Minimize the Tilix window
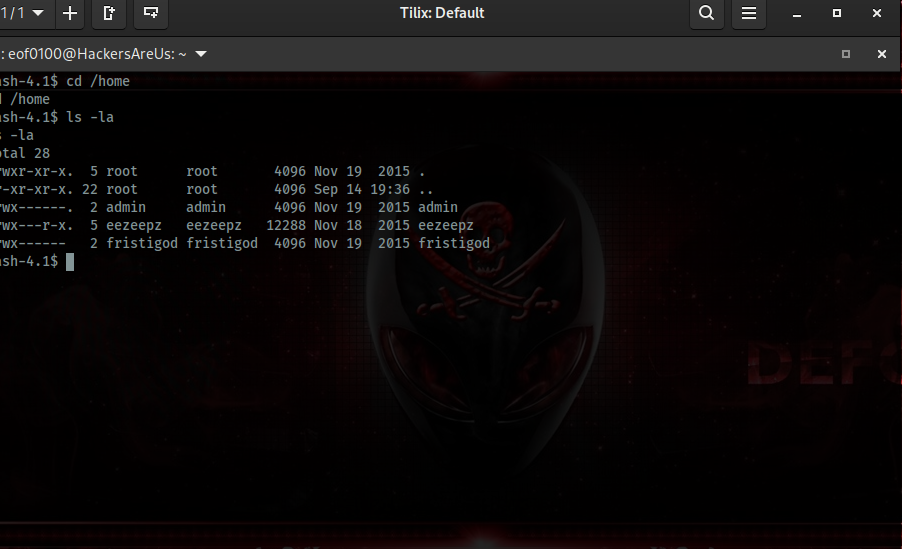The height and width of the screenshot is (549, 902). click(x=797, y=14)
